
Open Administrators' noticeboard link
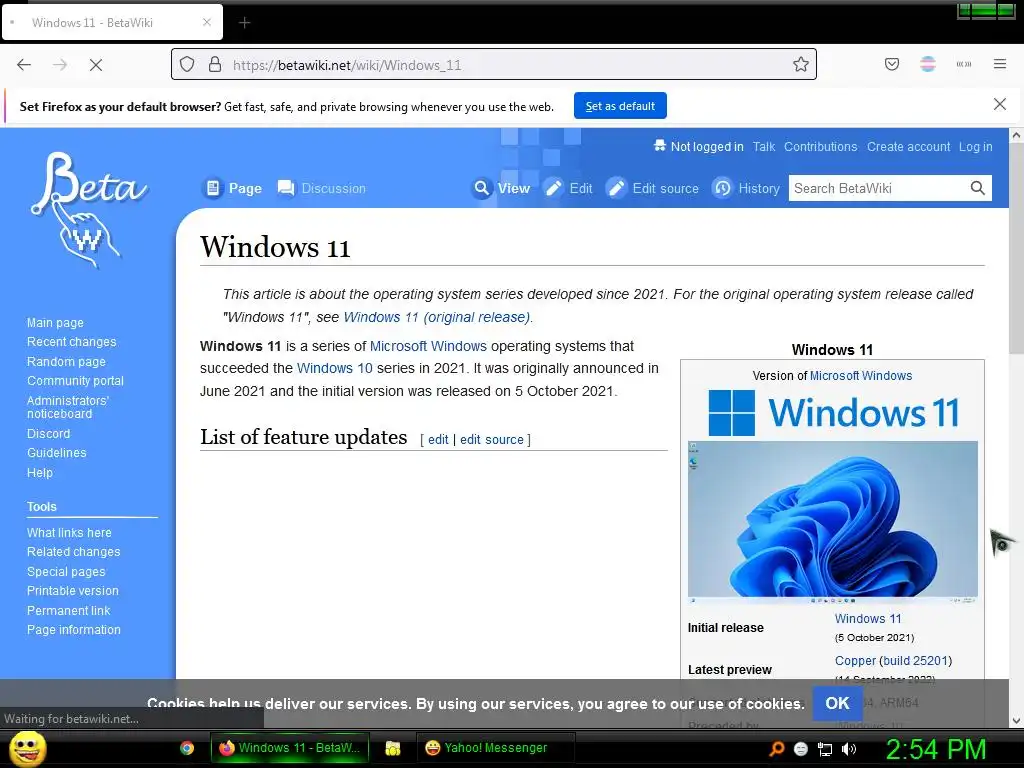[68, 407]
